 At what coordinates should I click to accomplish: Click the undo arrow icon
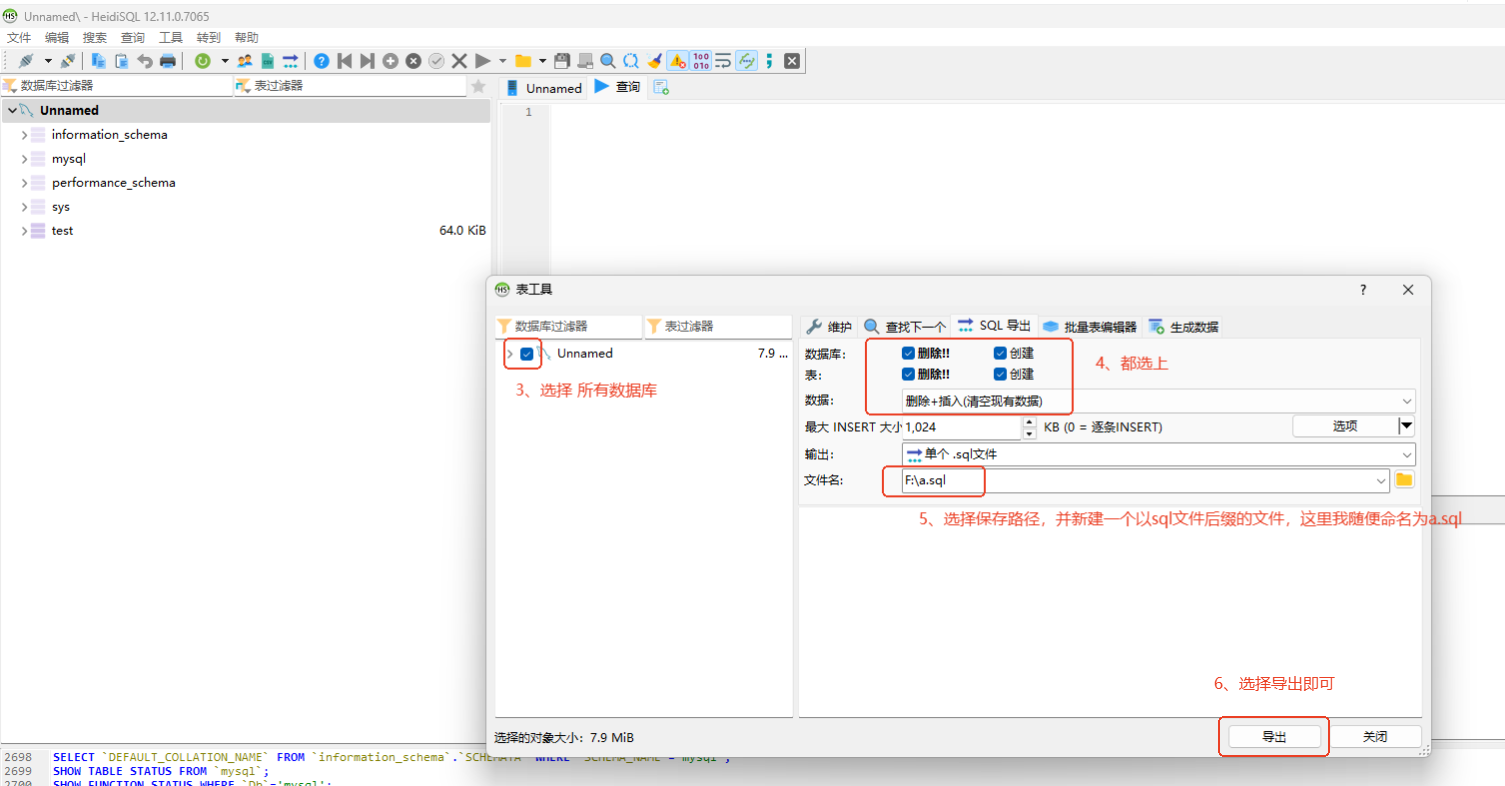[x=145, y=61]
